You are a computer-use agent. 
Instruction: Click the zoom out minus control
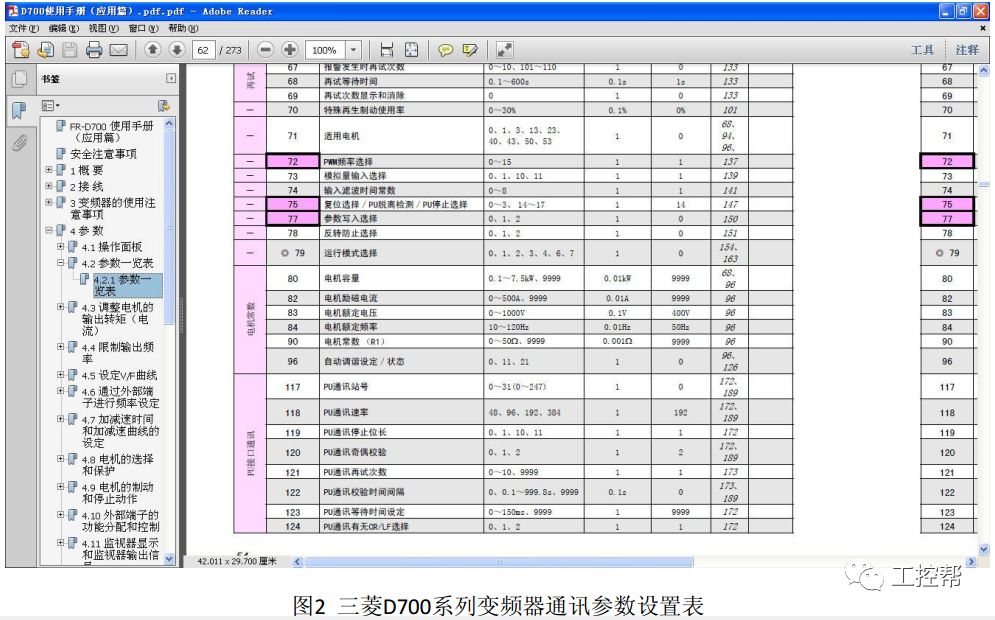coord(264,50)
